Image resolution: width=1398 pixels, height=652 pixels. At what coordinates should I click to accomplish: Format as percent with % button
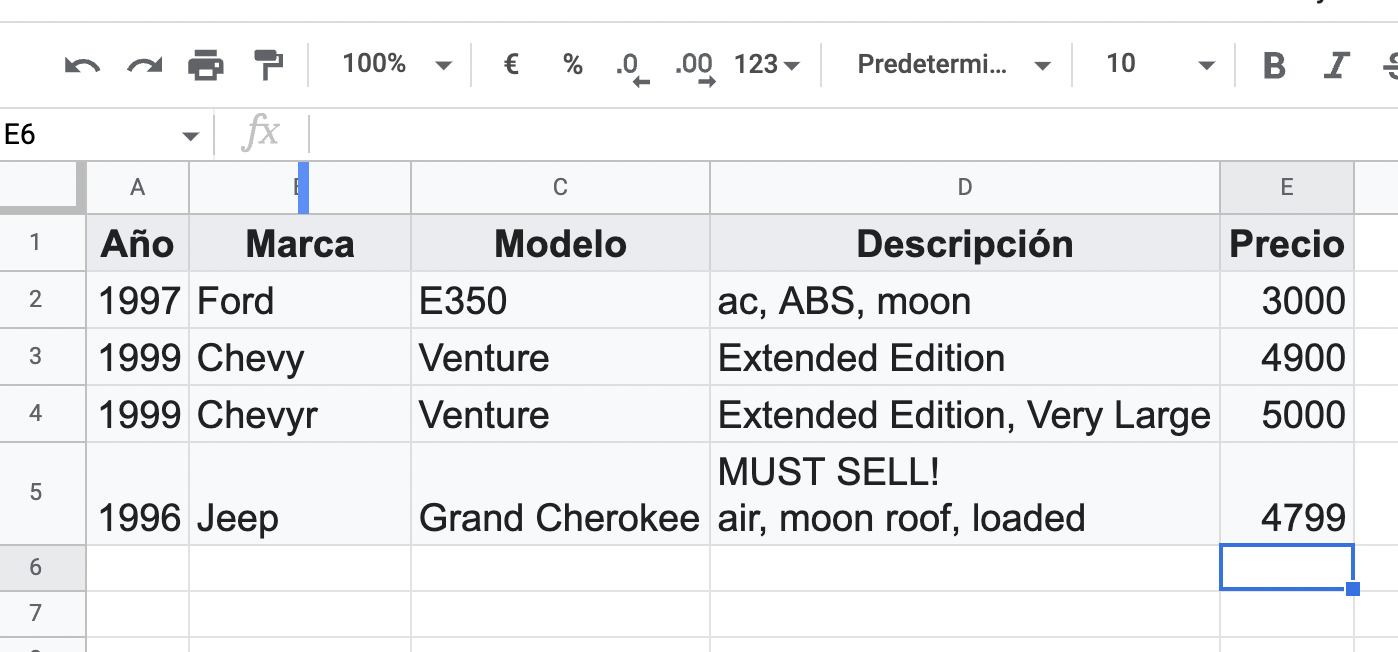coord(572,65)
